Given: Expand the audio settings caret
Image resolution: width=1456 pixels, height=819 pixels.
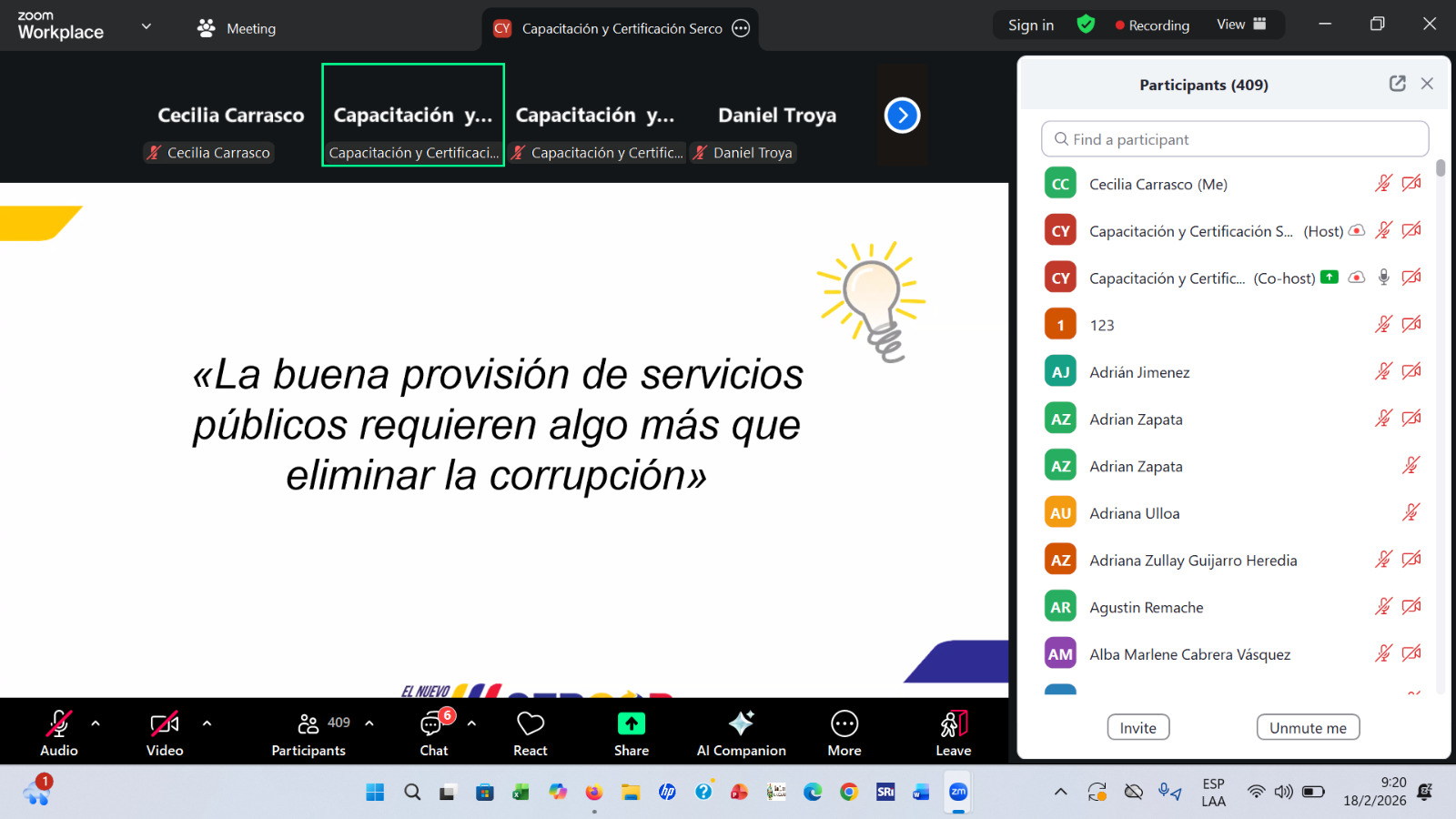Looking at the screenshot, I should [96, 723].
